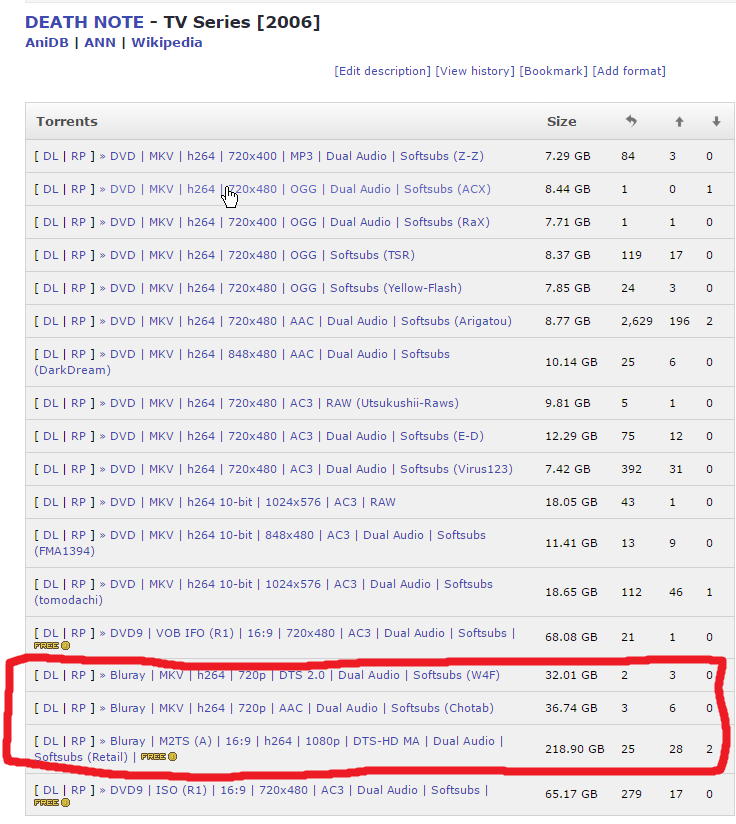
Task: Click the 32.01 GB size cell
Action: 571,675
